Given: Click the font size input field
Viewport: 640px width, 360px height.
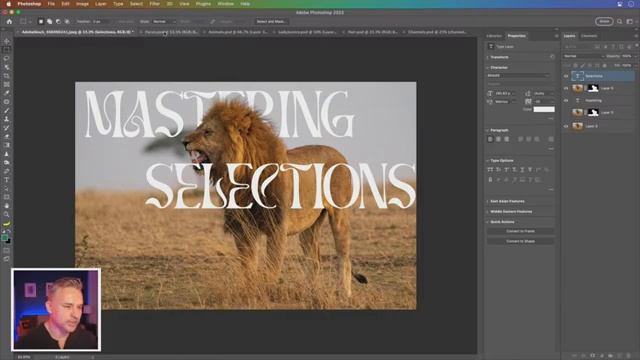Looking at the screenshot, I should [x=505, y=93].
